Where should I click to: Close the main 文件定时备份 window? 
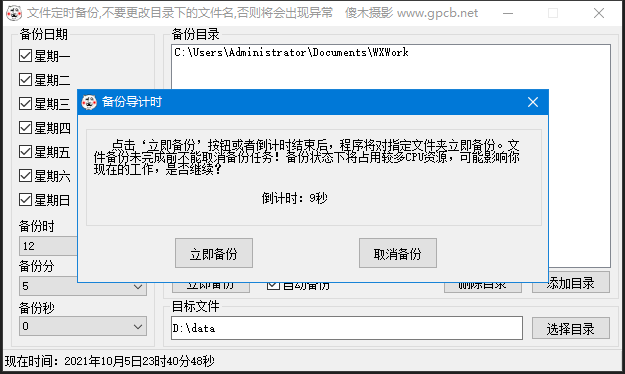599,13
